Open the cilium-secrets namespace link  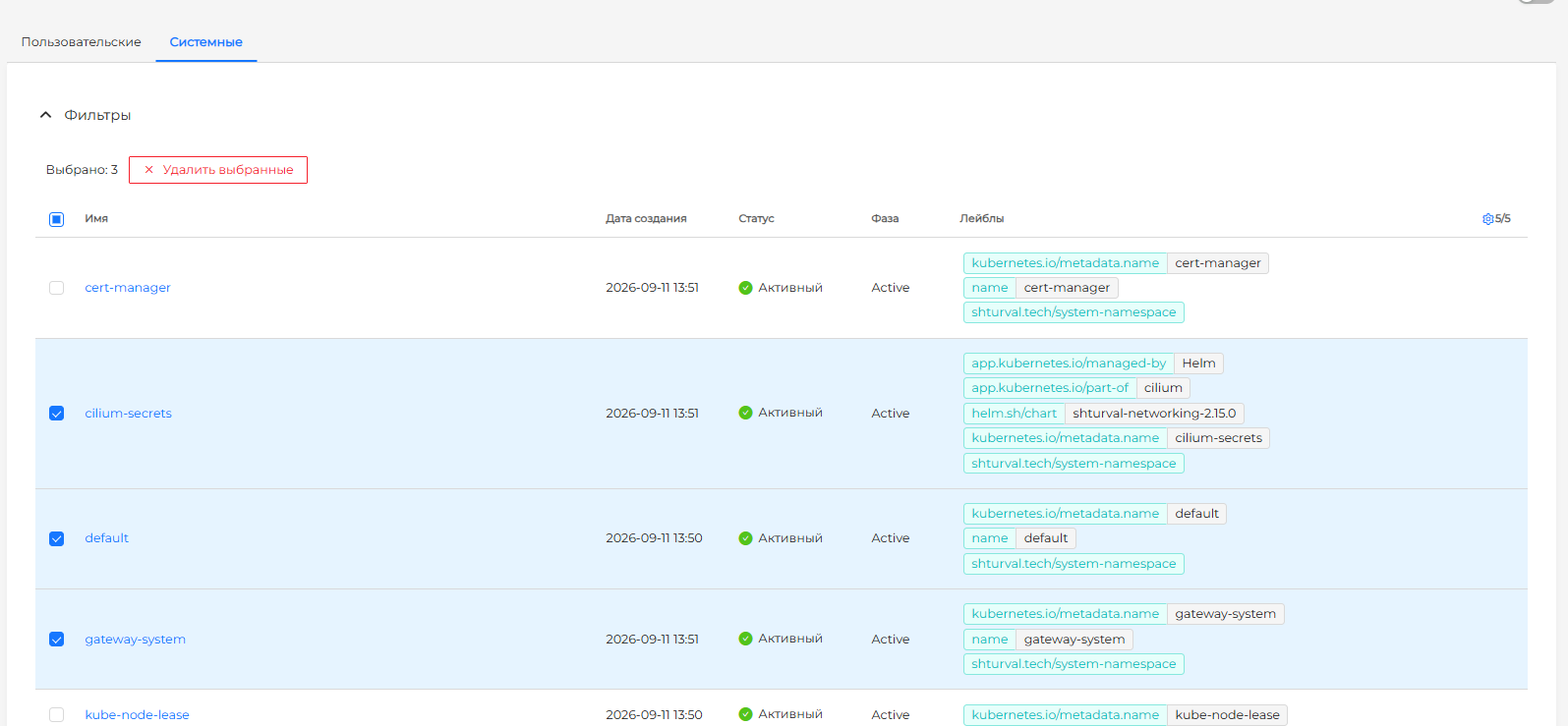tap(128, 414)
